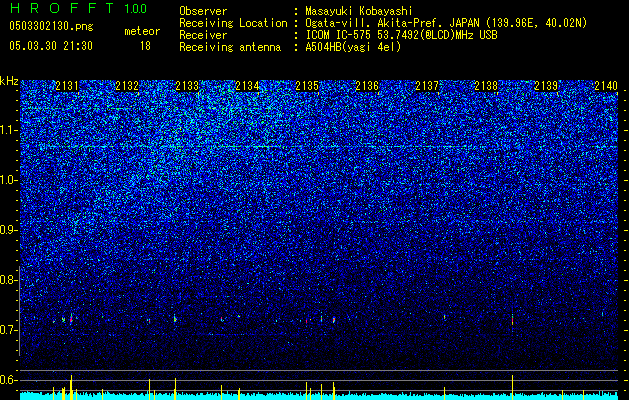
Task: Click the Observer field label
Action: (203, 11)
